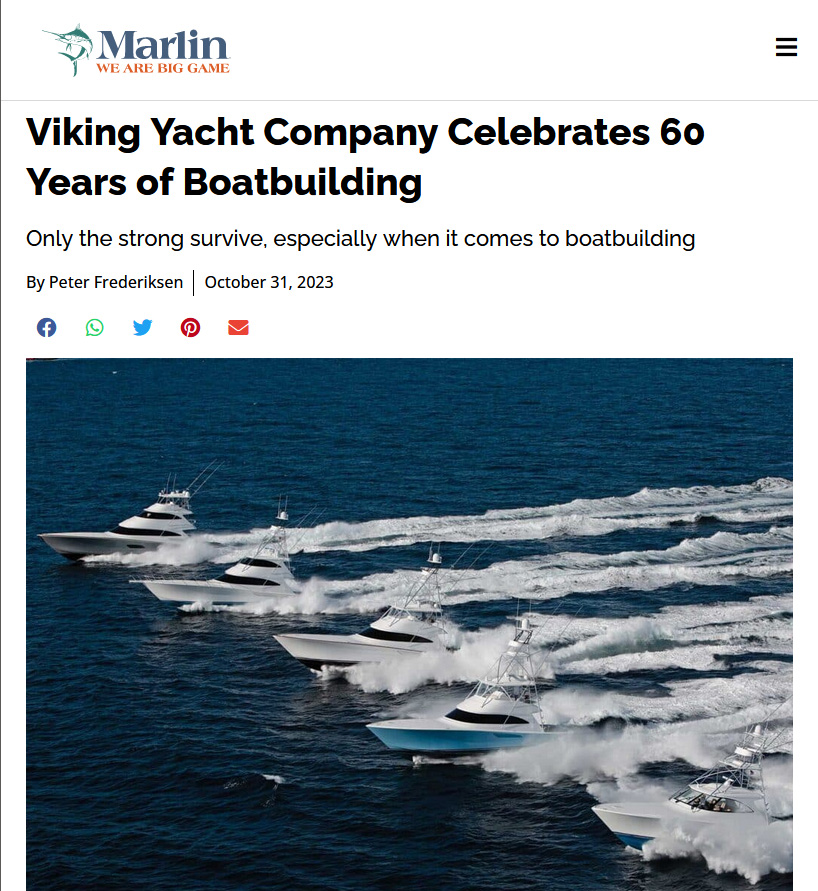This screenshot has width=818, height=891.
Task: Go home via the Marlin wordmark
Action: (163, 44)
